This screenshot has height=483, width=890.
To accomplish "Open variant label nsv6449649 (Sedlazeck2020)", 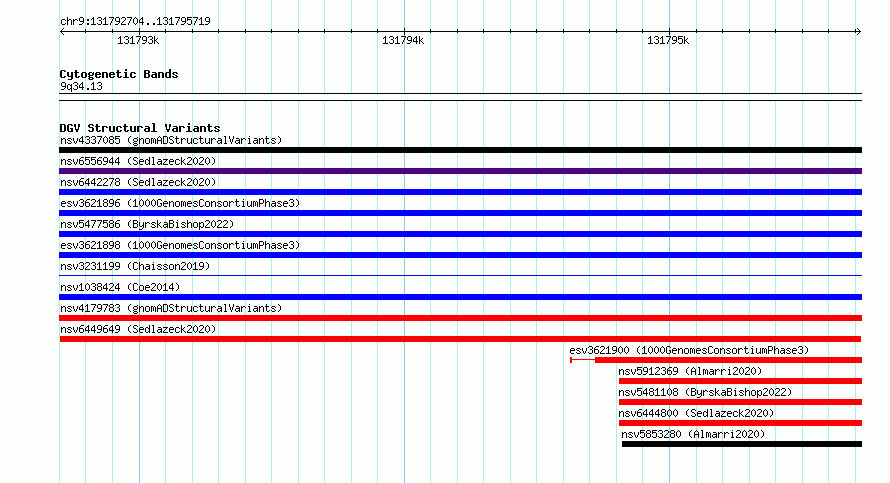I will pyautogui.click(x=138, y=329).
